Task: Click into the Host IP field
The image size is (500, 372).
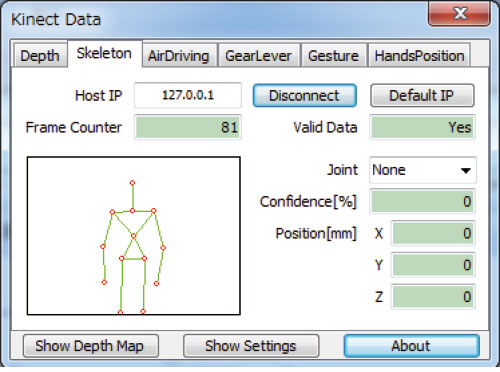Action: [x=188, y=95]
